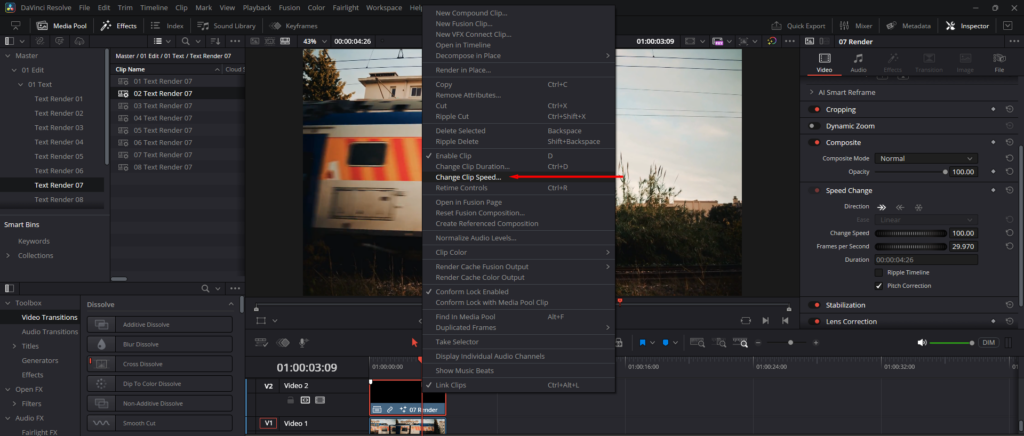Lock the Video 2 track
This screenshot has height=436, width=1024.
[x=291, y=399]
